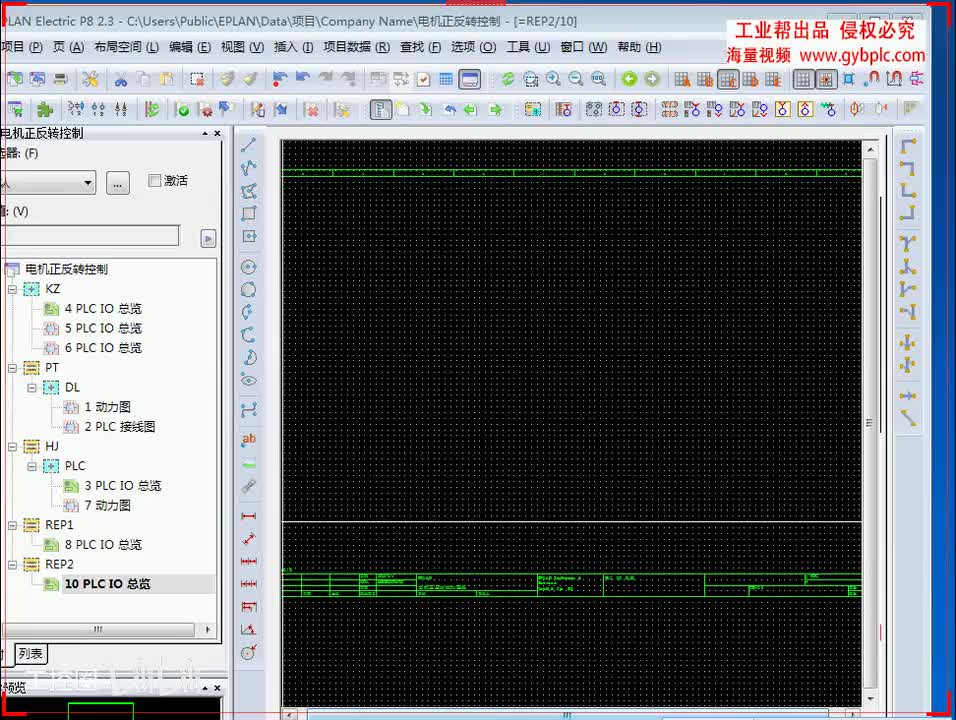Click the red delete X icon
Screen dimensions: 956x720
312,110
